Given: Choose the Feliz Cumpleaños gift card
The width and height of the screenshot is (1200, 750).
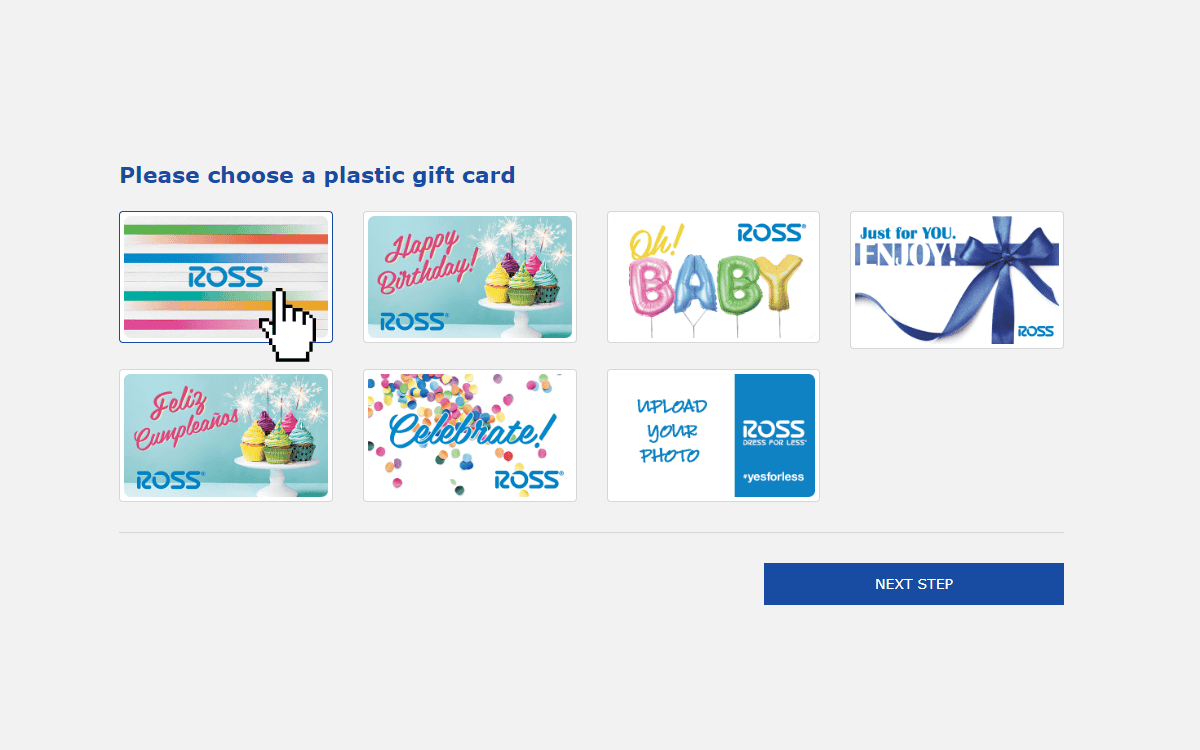Looking at the screenshot, I should pyautogui.click(x=226, y=435).
